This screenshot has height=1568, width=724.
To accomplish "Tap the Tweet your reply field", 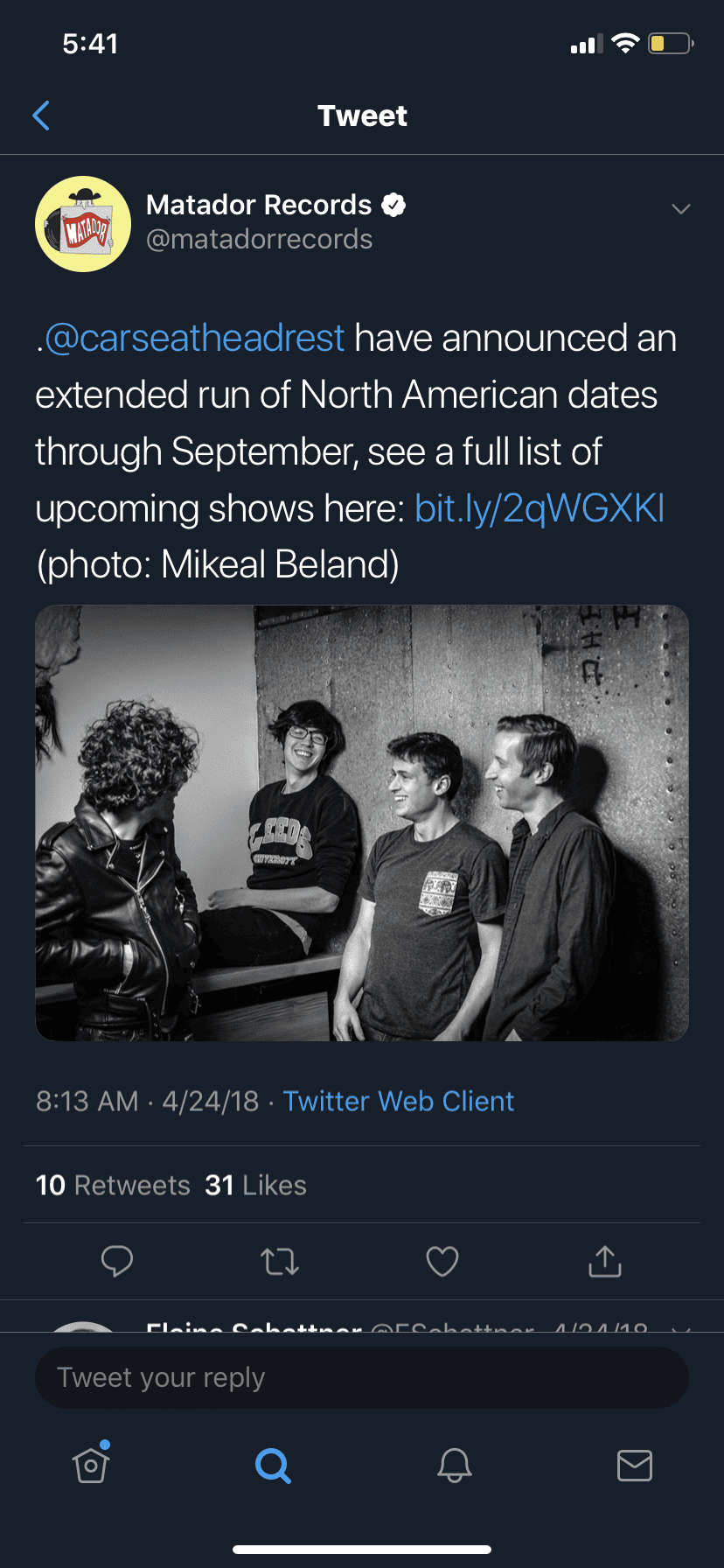I will coord(362,1377).
